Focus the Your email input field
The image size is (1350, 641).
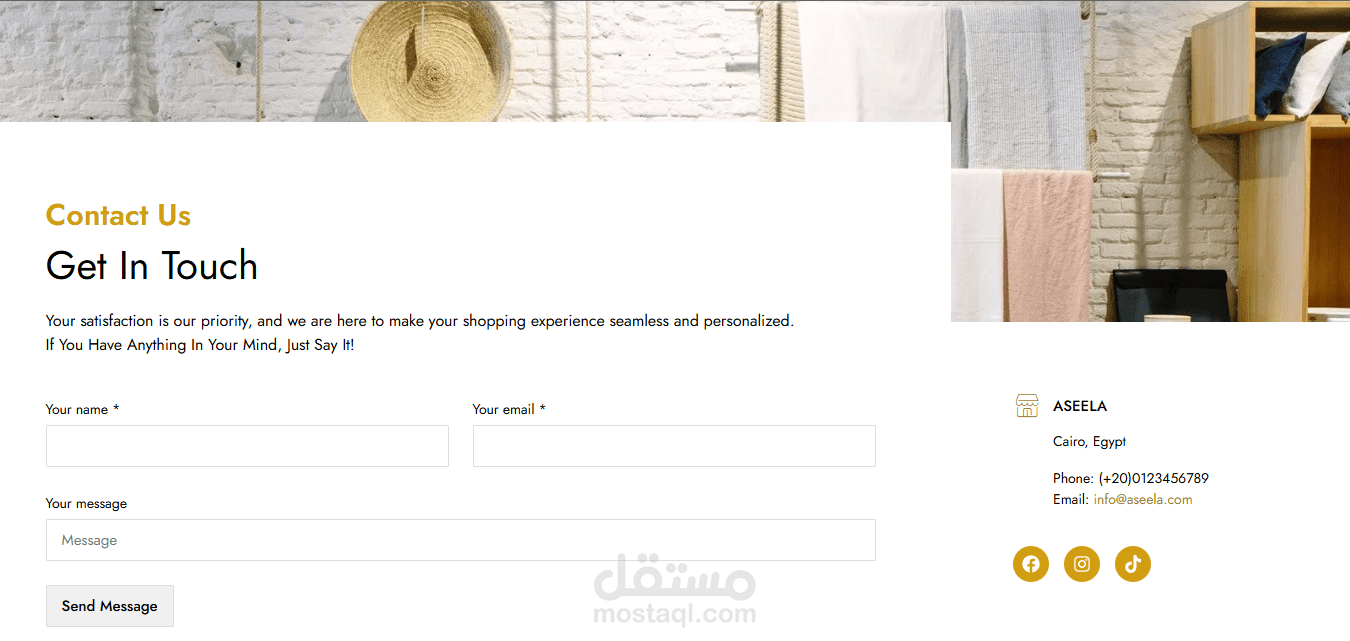pos(674,446)
